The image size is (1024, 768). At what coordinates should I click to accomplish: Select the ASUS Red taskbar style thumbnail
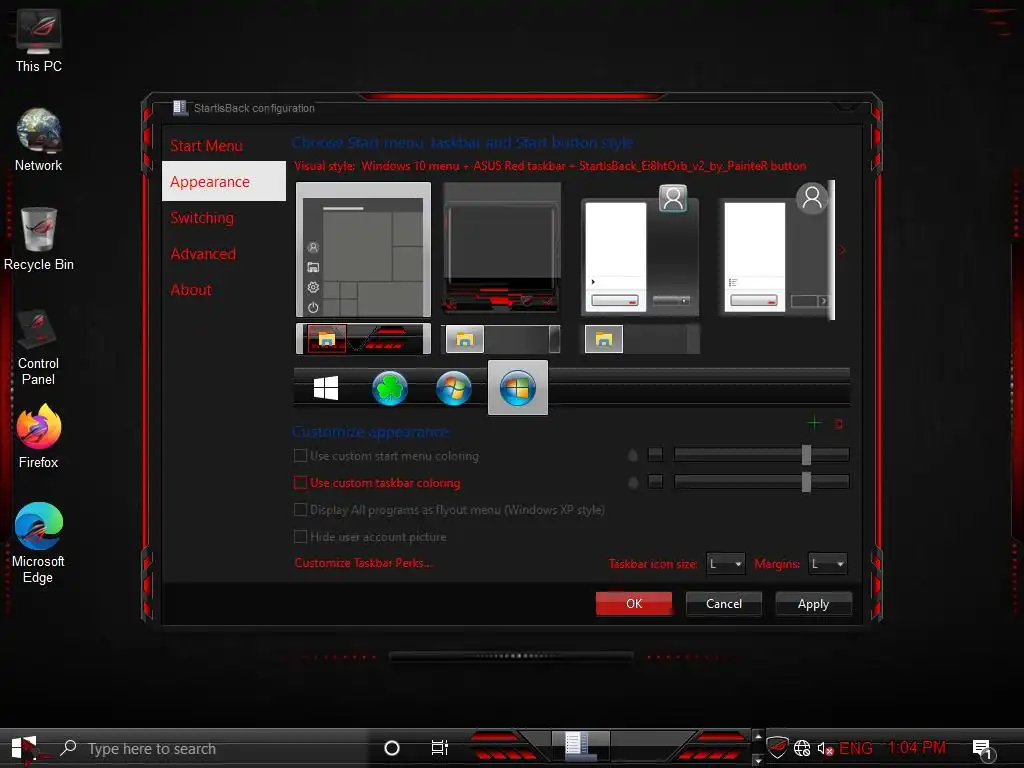pos(363,339)
